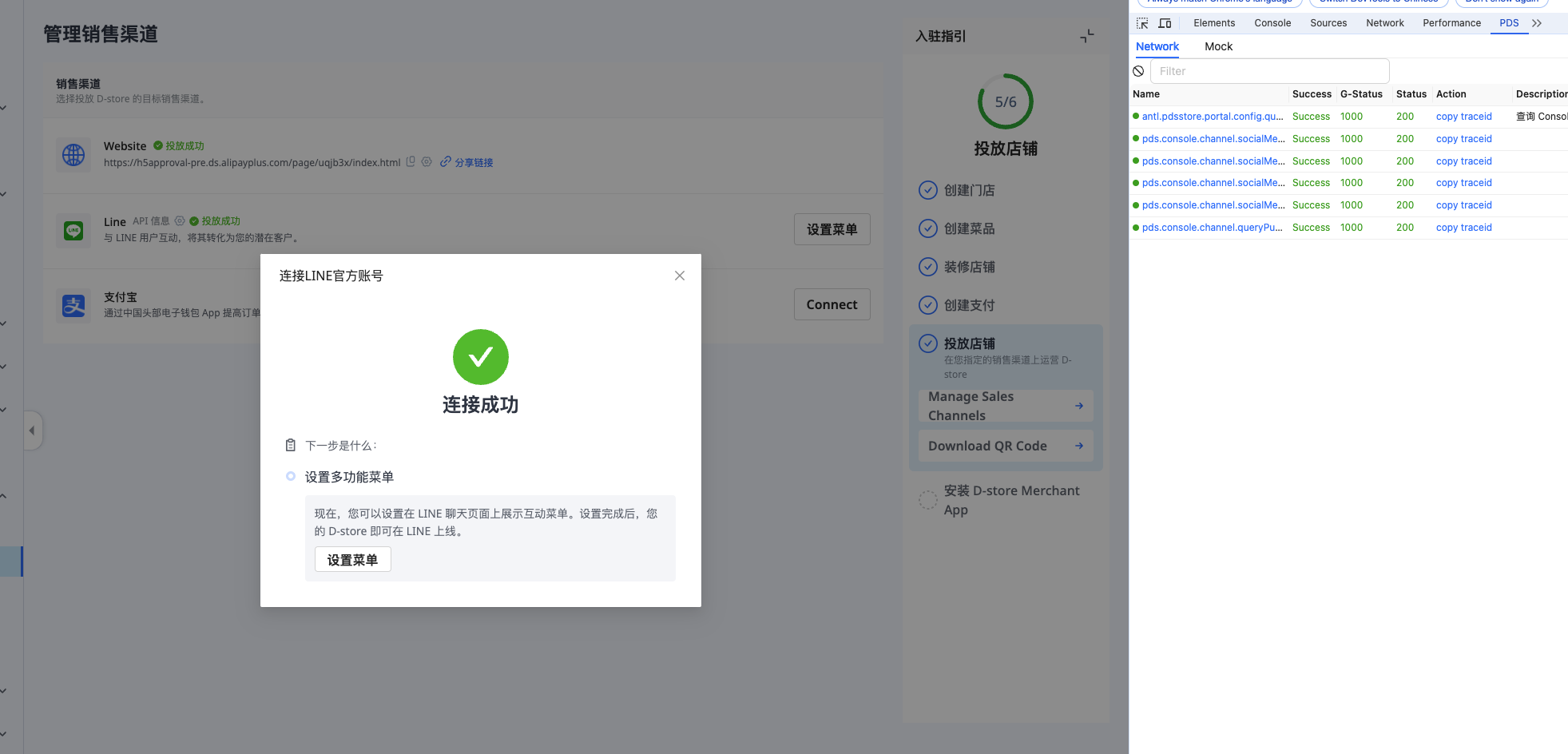The width and height of the screenshot is (1568, 754).
Task: Select the 设置多功能菜单 step radio indicator
Action: tap(291, 476)
